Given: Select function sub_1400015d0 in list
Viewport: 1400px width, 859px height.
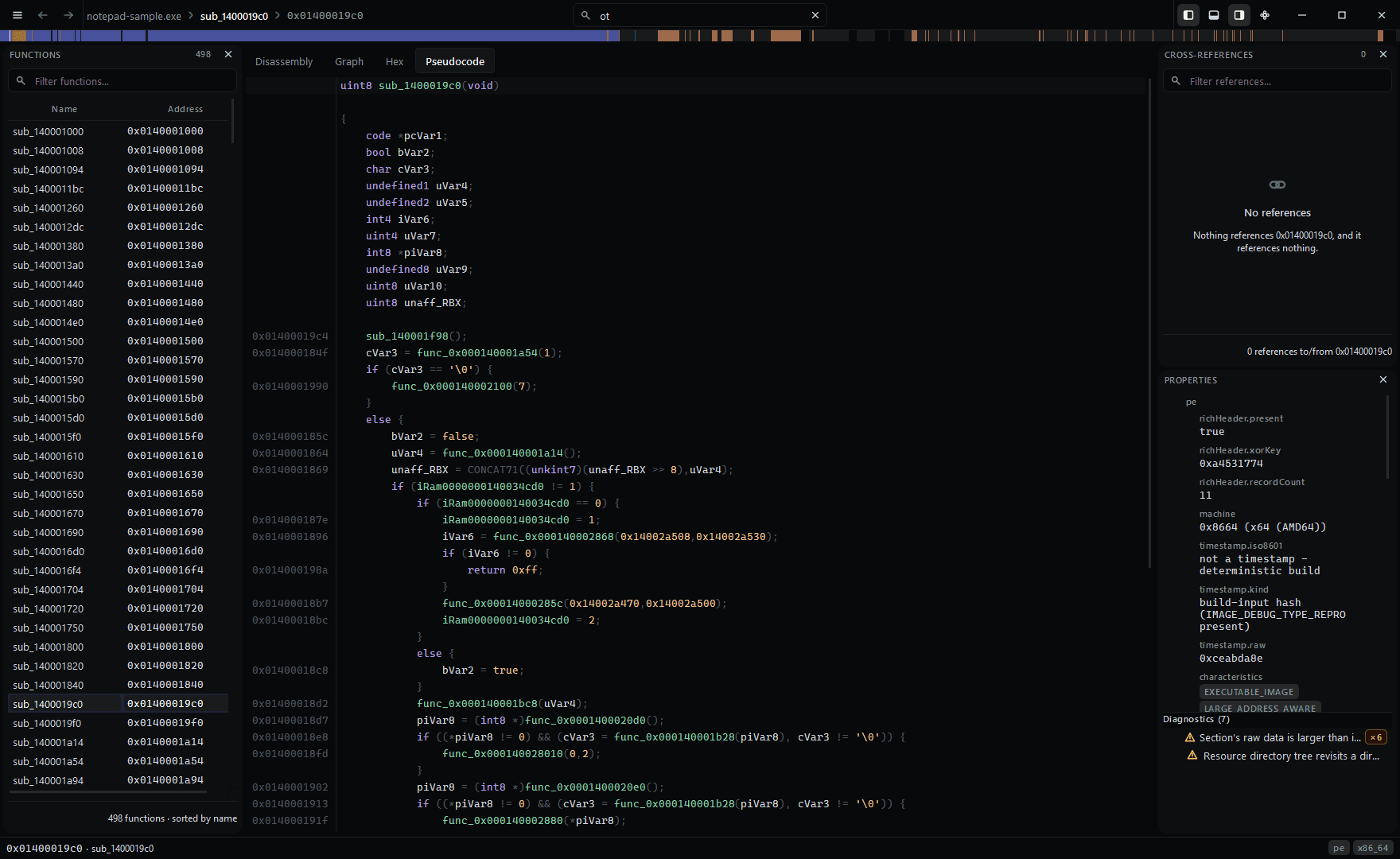Looking at the screenshot, I should coord(118,418).
